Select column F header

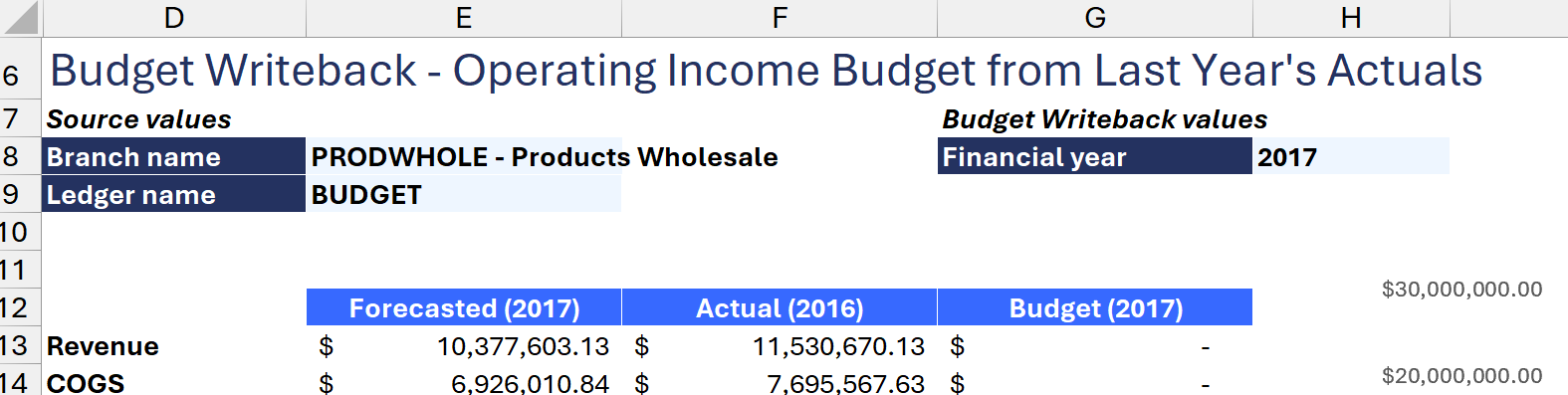point(780,18)
